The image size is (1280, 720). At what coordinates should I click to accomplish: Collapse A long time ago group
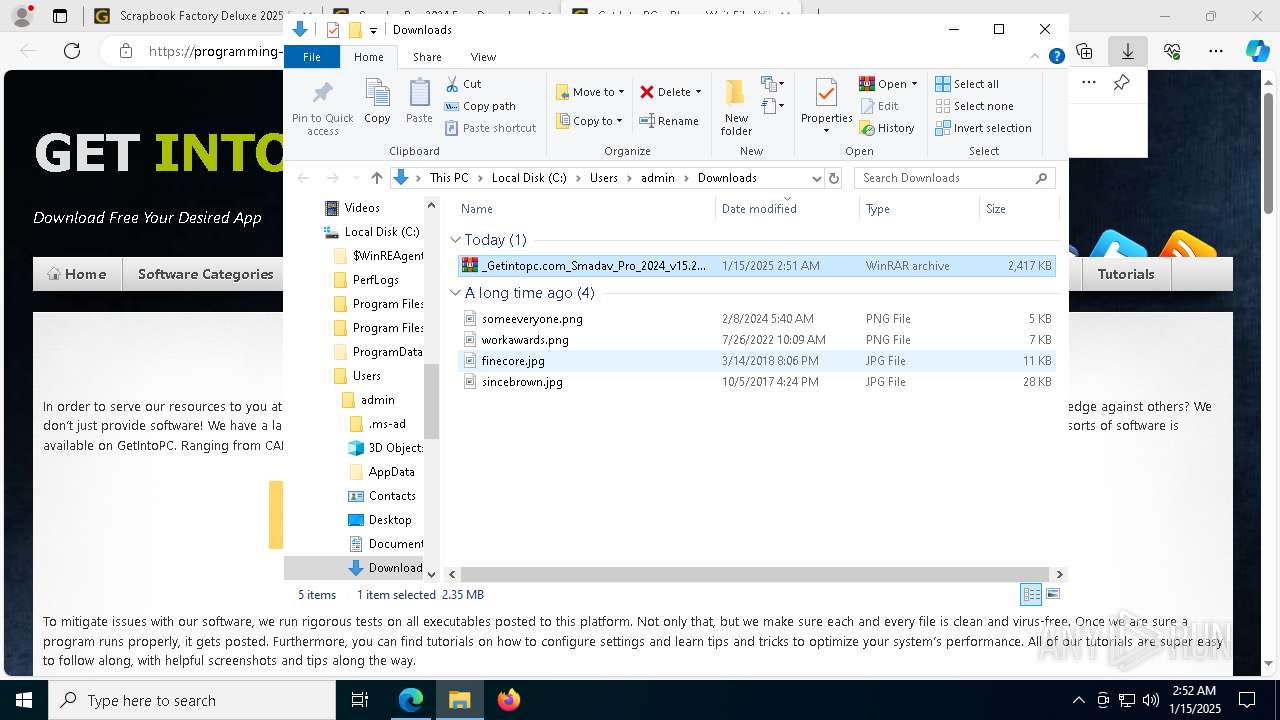tap(455, 293)
